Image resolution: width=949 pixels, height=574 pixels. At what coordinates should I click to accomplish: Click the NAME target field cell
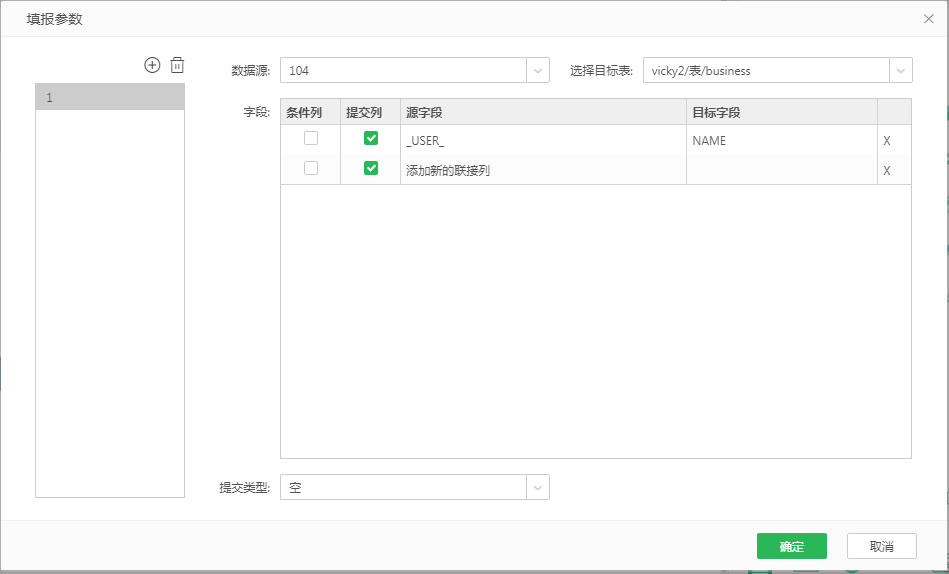pyautogui.click(x=782, y=140)
